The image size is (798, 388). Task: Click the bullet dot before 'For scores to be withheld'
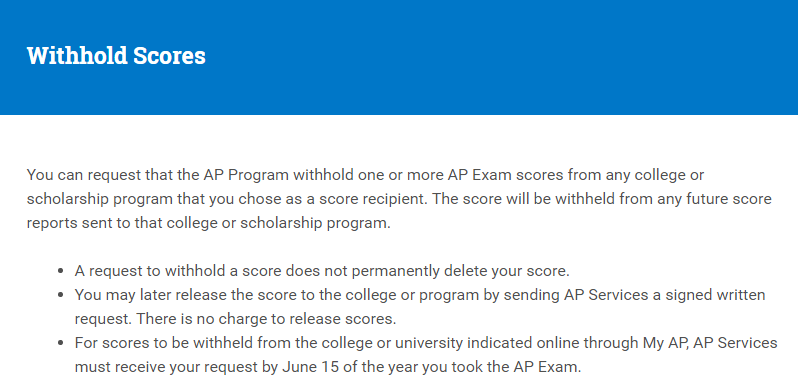(x=61, y=343)
